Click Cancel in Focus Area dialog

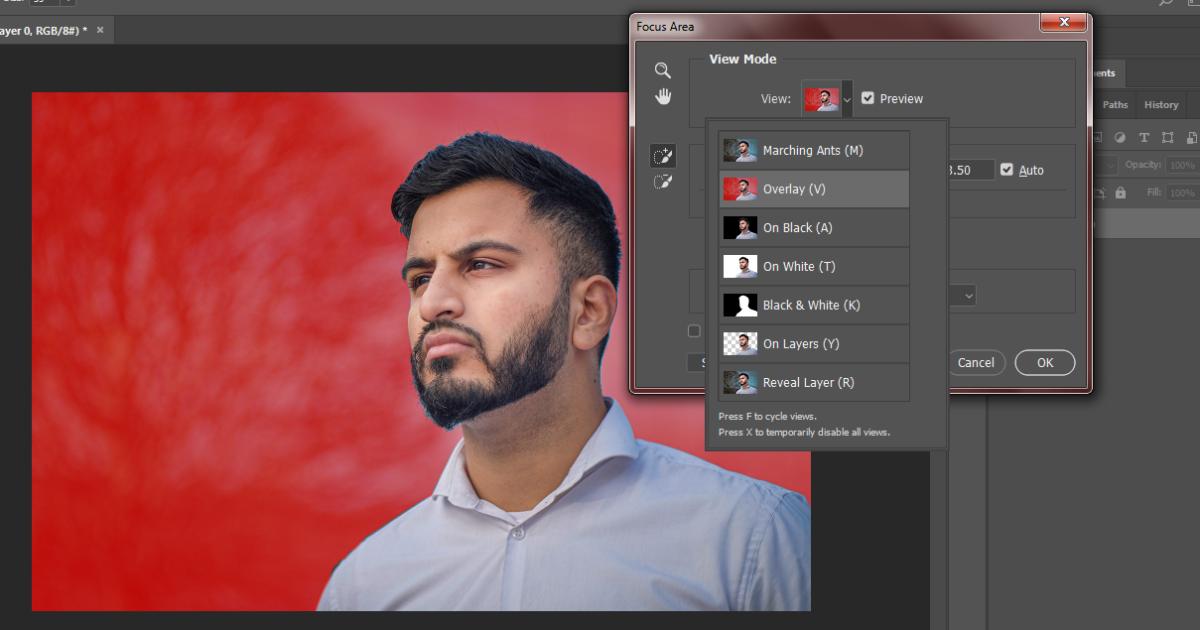tap(975, 363)
